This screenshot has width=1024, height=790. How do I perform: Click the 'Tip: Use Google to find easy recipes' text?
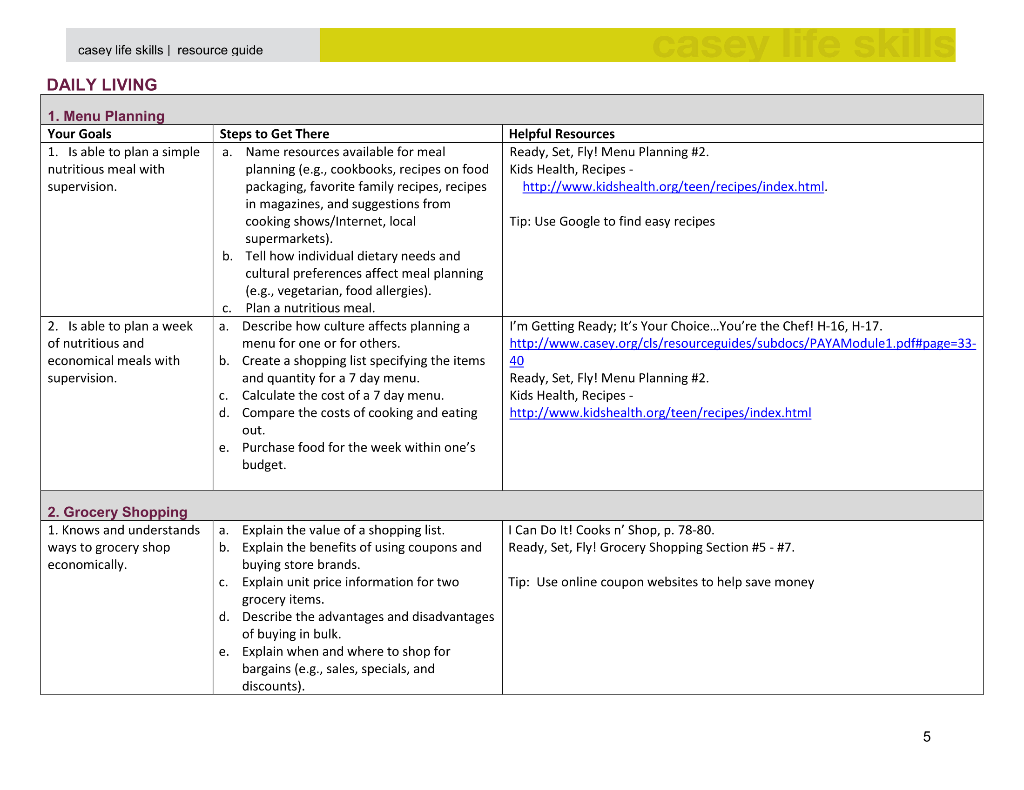click(612, 221)
